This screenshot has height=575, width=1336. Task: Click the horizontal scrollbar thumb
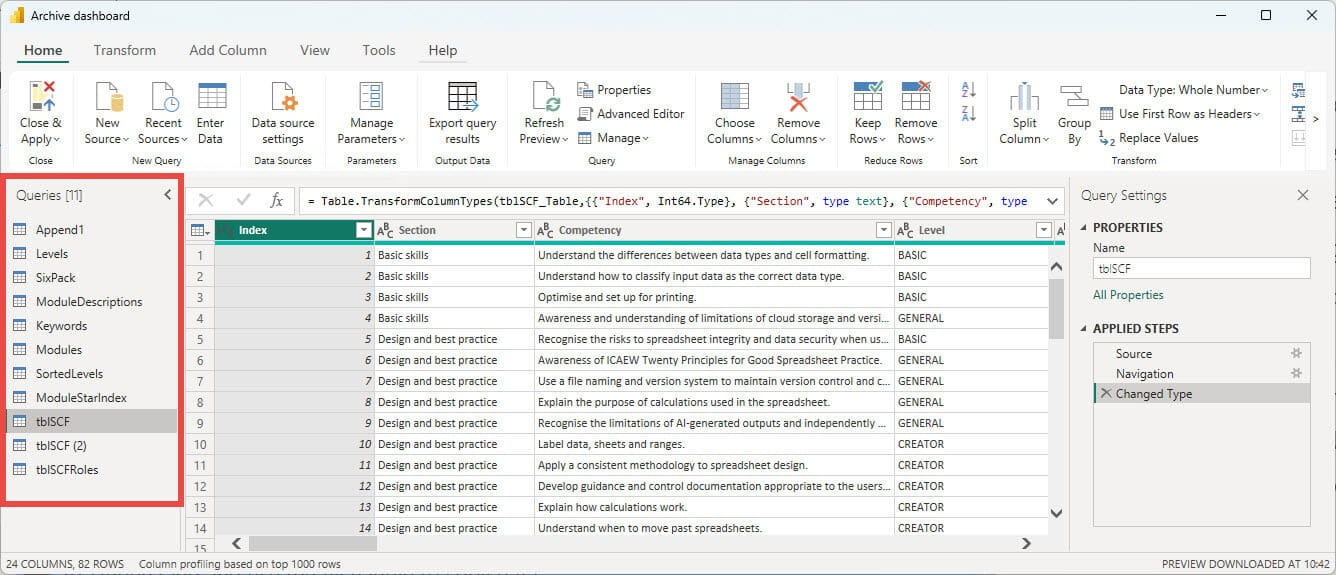[312, 543]
